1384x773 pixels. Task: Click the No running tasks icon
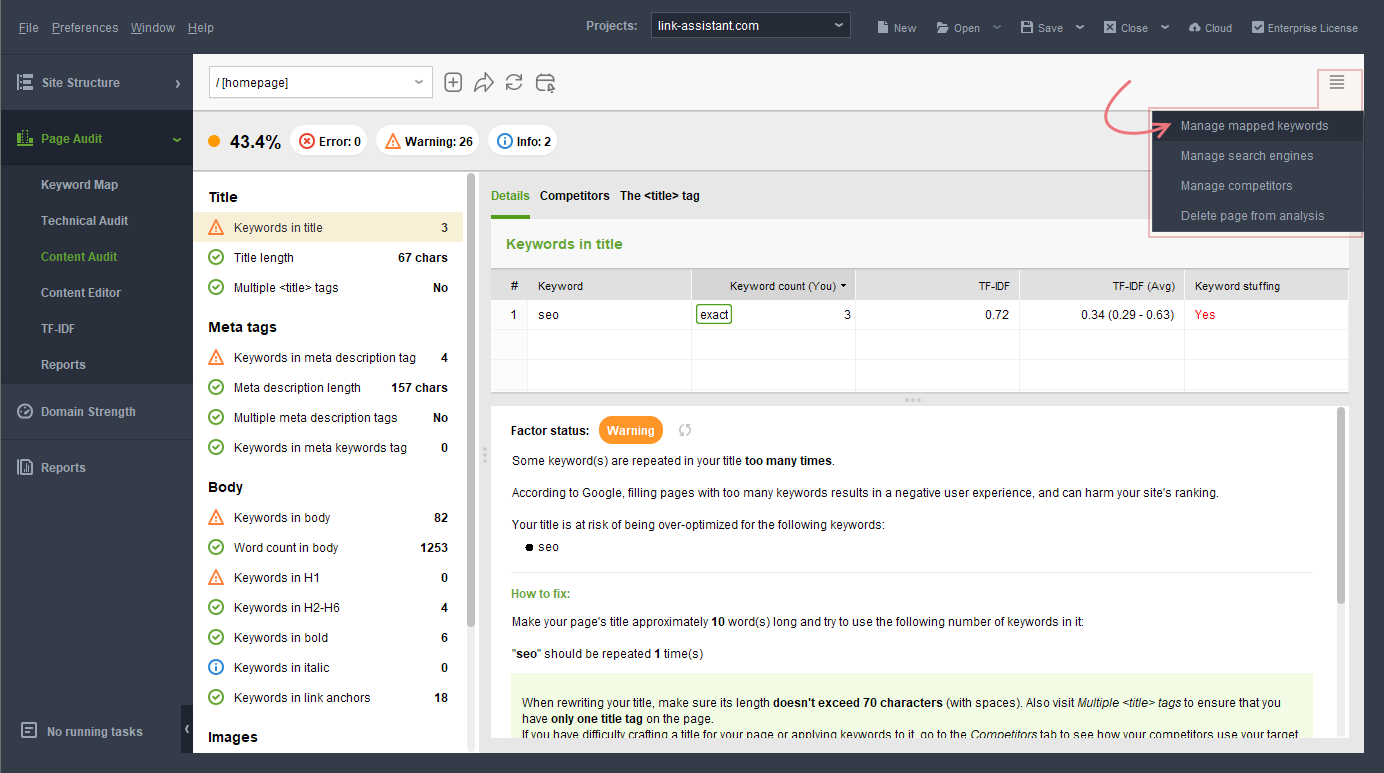point(29,731)
